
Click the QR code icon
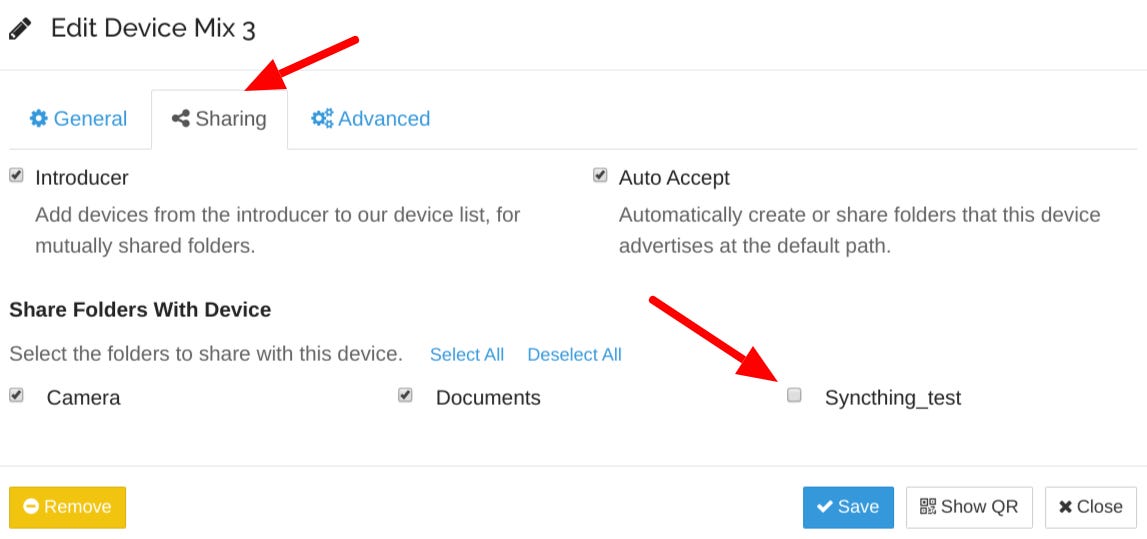click(928, 507)
